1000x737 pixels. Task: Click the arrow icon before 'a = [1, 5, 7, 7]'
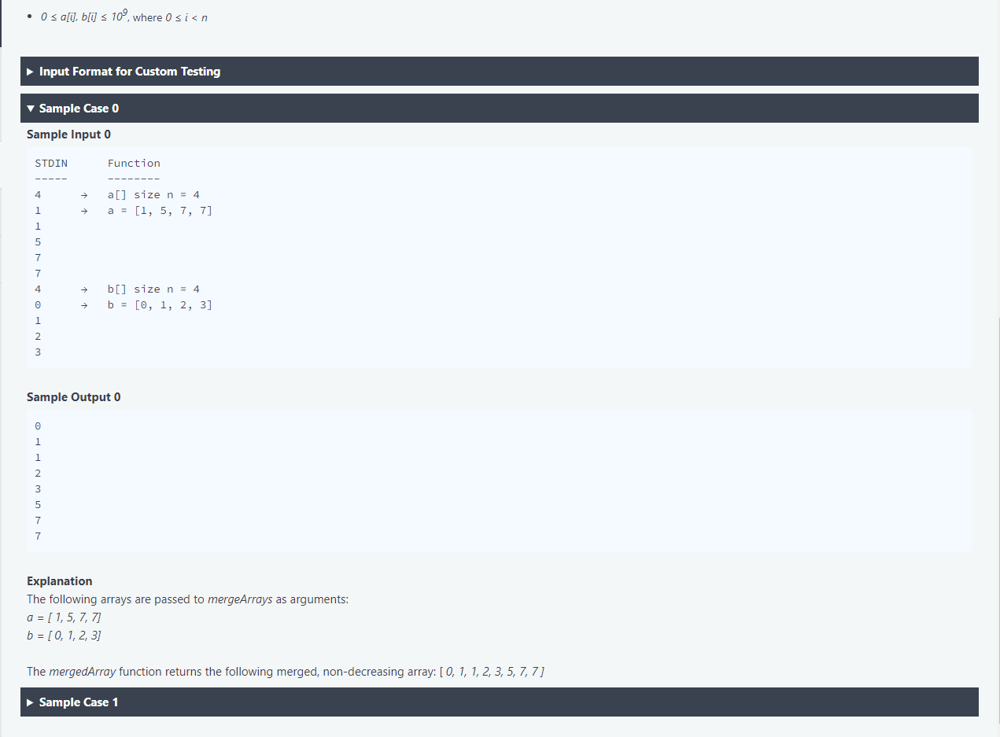point(84,211)
